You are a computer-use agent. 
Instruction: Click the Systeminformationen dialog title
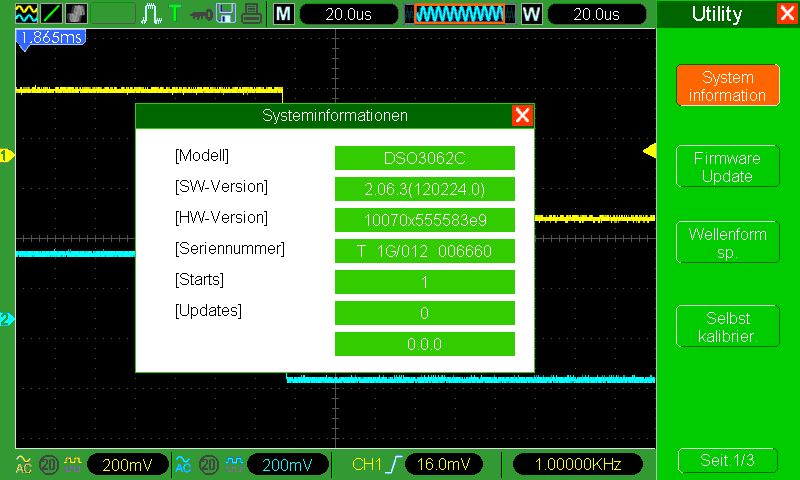(335, 116)
